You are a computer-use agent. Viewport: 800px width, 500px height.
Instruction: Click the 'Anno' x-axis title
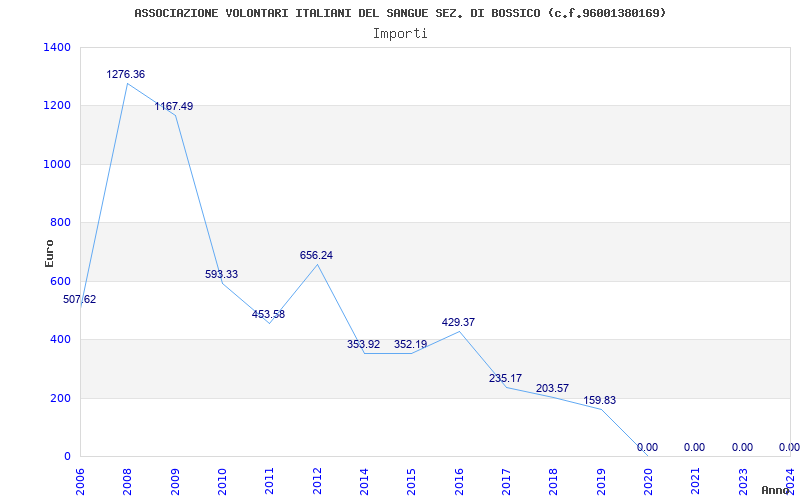[775, 490]
